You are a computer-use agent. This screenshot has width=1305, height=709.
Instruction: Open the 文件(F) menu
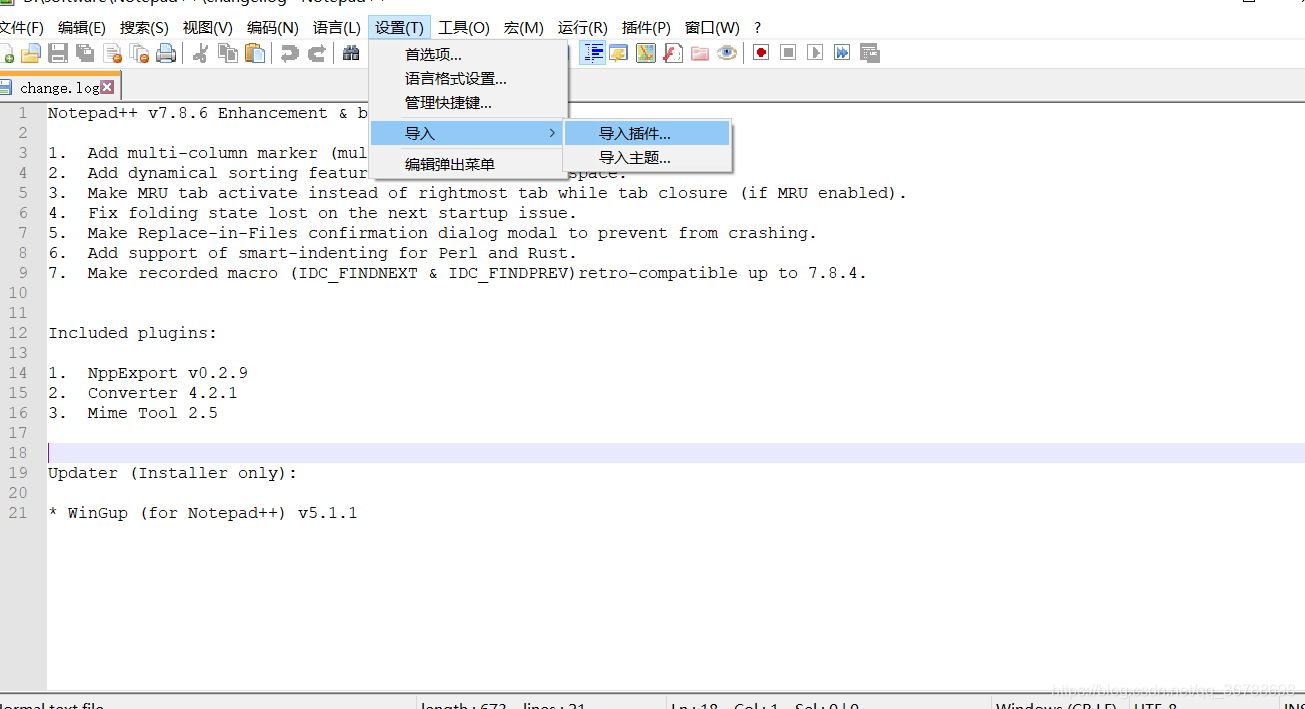tap(22, 28)
